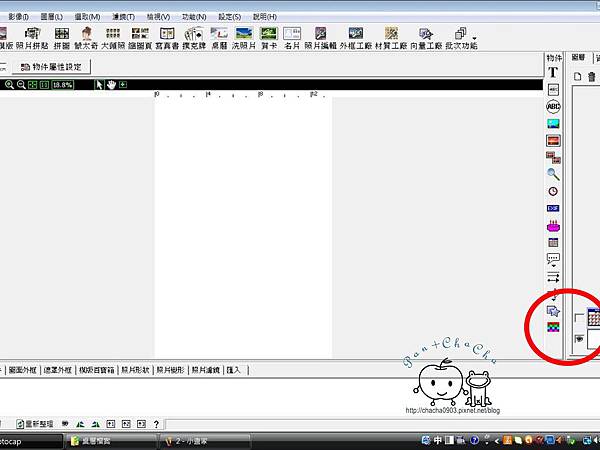Open the 外框工廠 frame factory

tap(355, 38)
